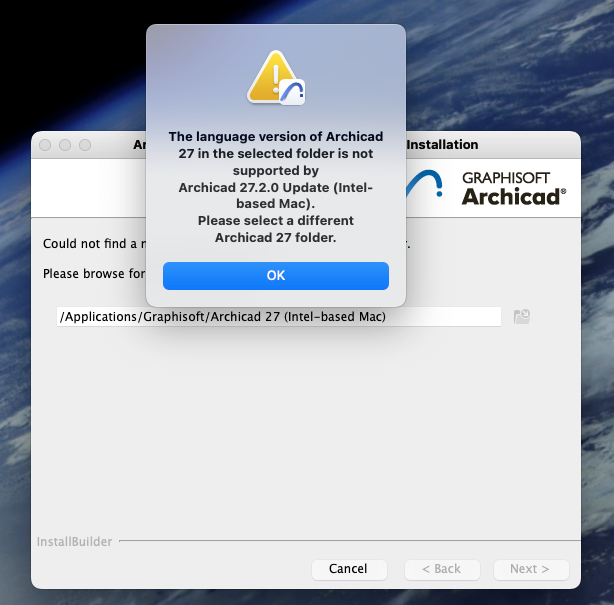Open the folder browse icon beside path

coord(522,316)
